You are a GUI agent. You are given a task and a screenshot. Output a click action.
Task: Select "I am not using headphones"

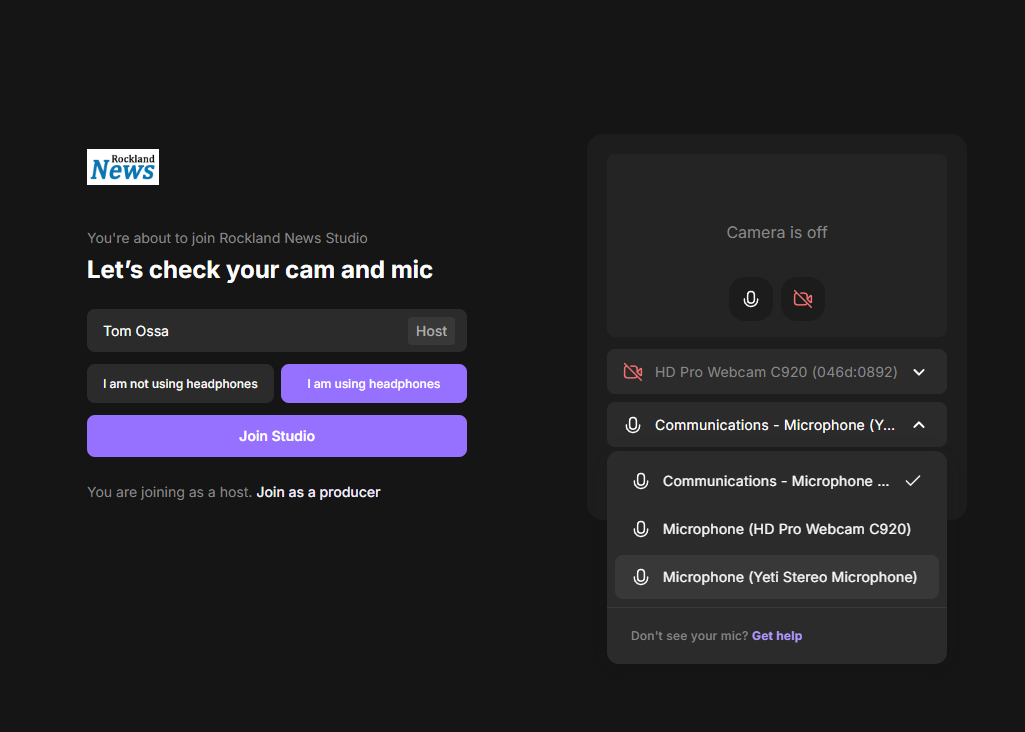(x=180, y=384)
